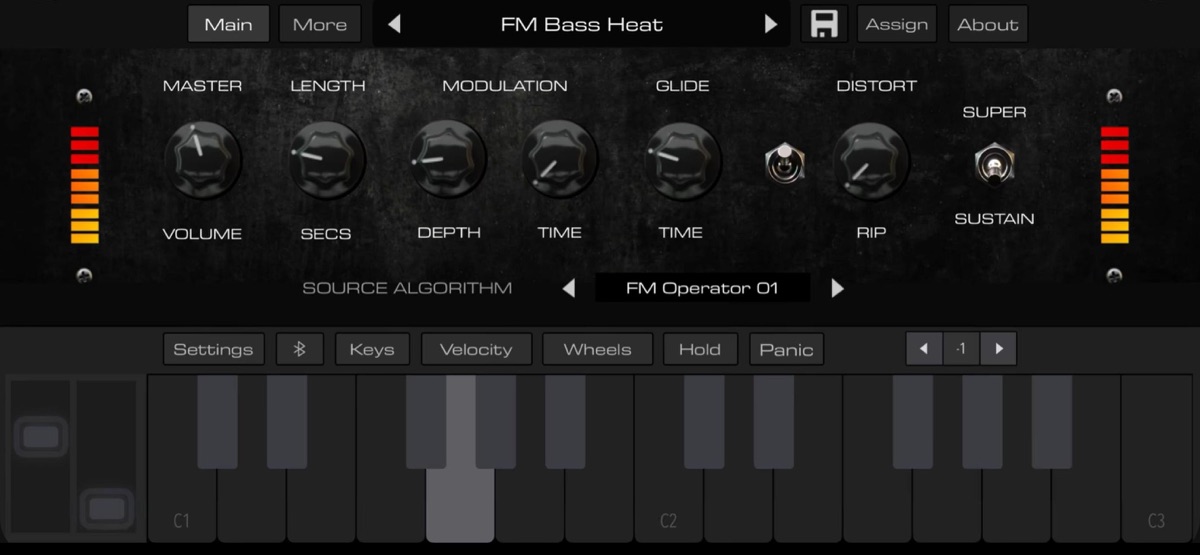Flip the Distort toggle switch
The height and width of the screenshot is (555, 1200).
pos(785,162)
